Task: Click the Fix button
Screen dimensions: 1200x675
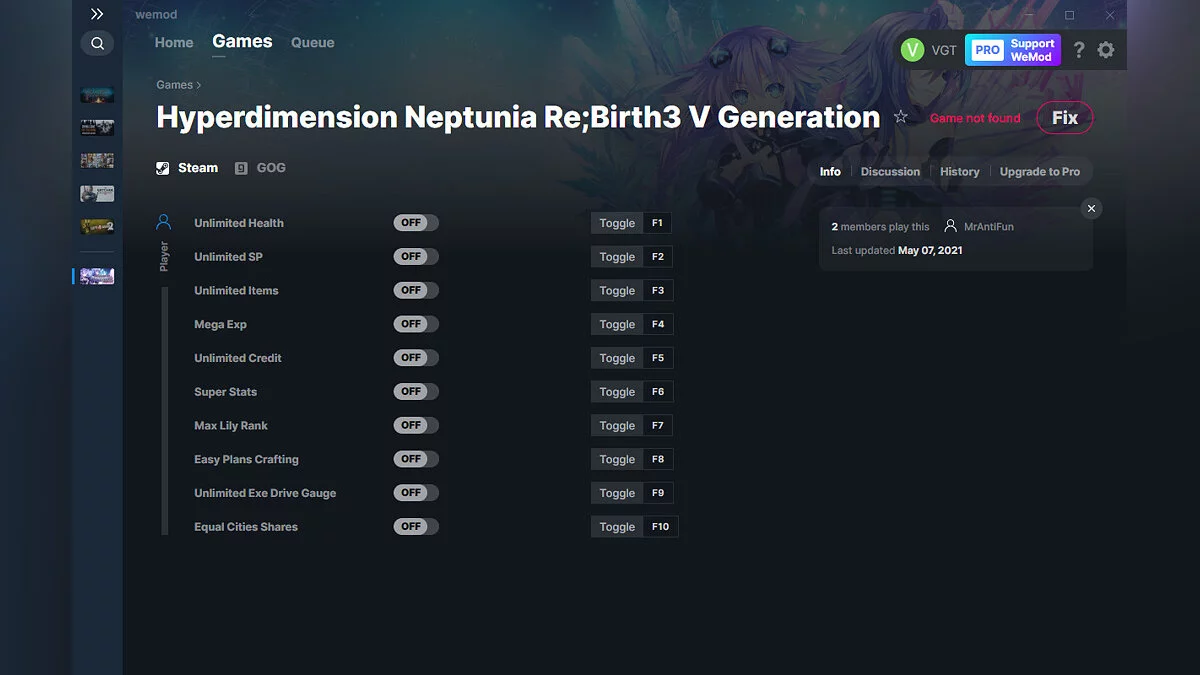Action: point(1064,118)
